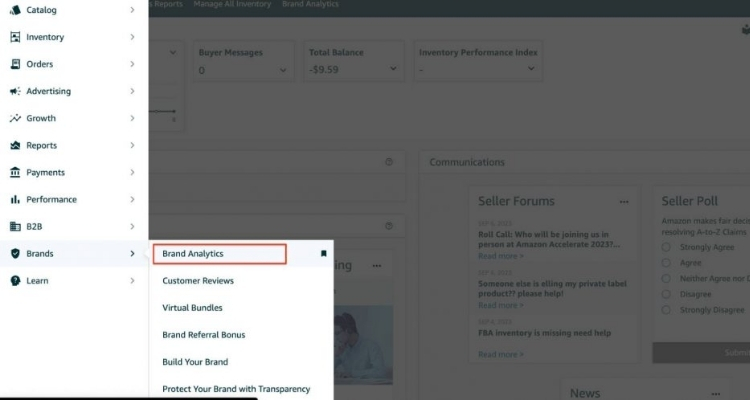This screenshot has height=400, width=750.
Task: Expand the Reports submenu chevron
Action: click(132, 145)
